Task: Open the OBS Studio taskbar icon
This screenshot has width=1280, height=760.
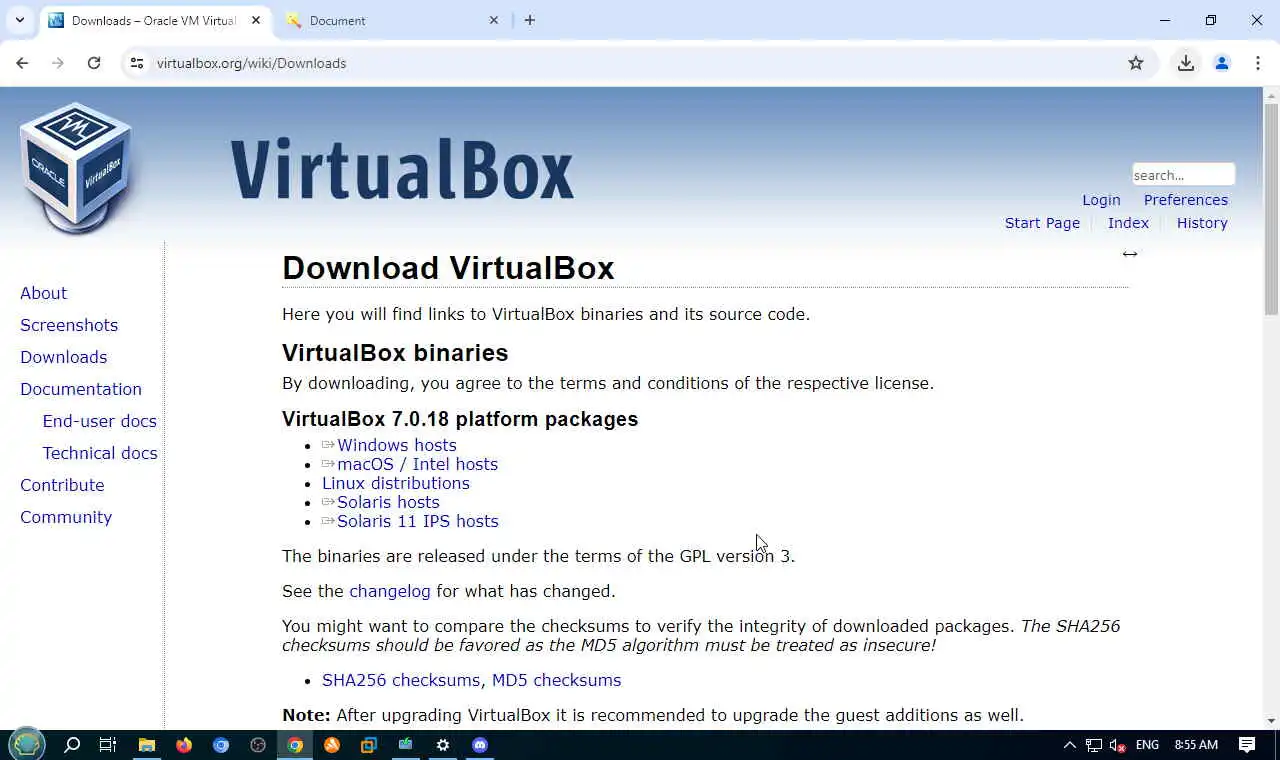Action: click(x=258, y=745)
